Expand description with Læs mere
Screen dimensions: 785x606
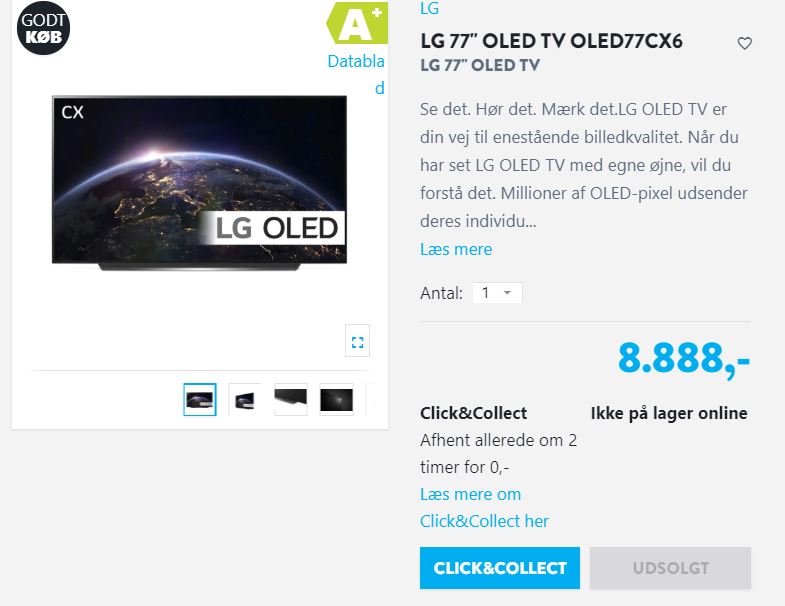[x=456, y=249]
